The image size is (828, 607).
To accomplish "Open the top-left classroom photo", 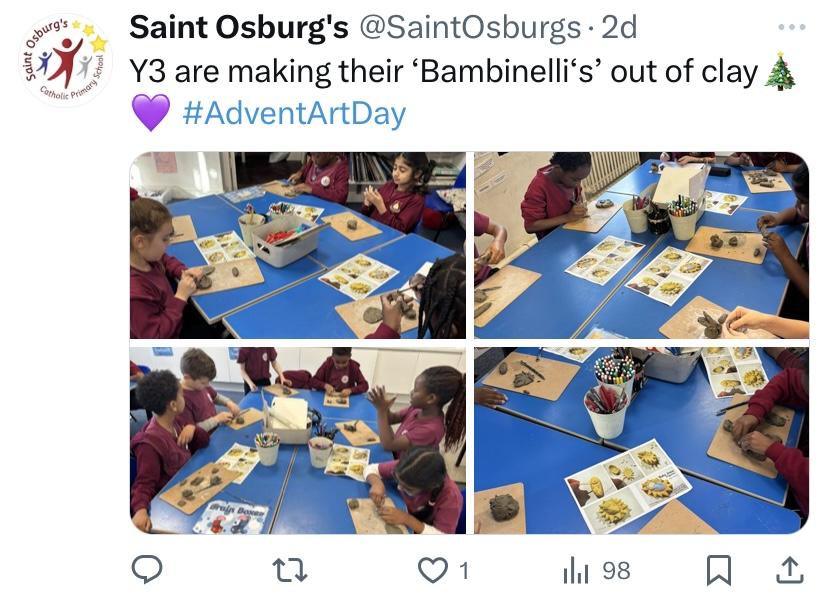I will [x=298, y=245].
